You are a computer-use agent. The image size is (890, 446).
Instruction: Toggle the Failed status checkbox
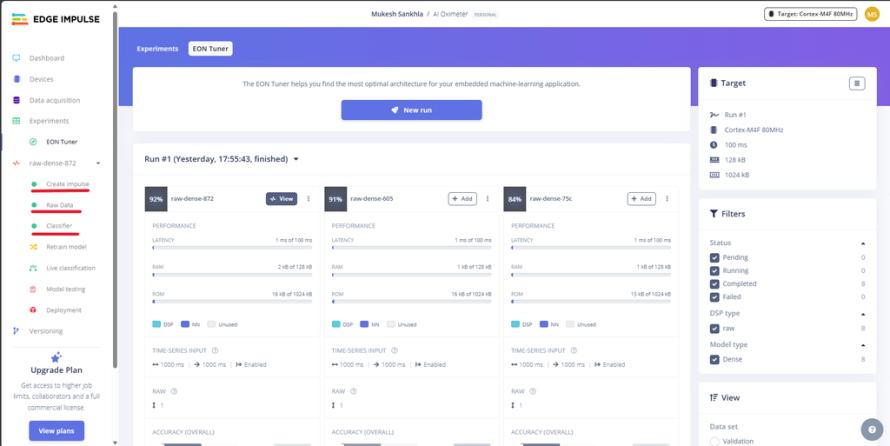(715, 297)
